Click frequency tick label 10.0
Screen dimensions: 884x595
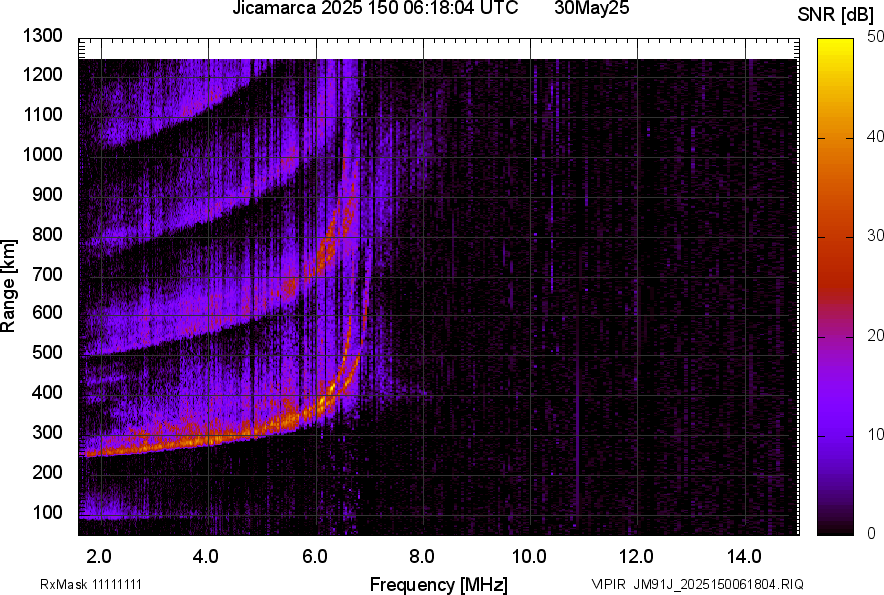(529, 557)
